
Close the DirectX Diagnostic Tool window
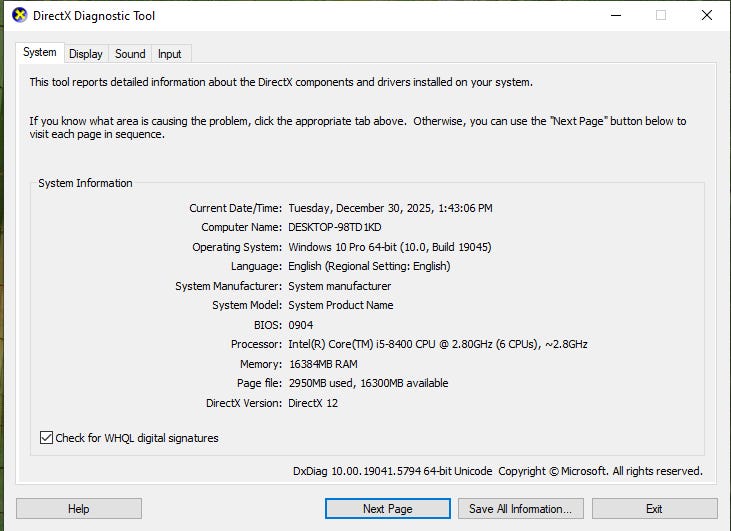tap(707, 15)
